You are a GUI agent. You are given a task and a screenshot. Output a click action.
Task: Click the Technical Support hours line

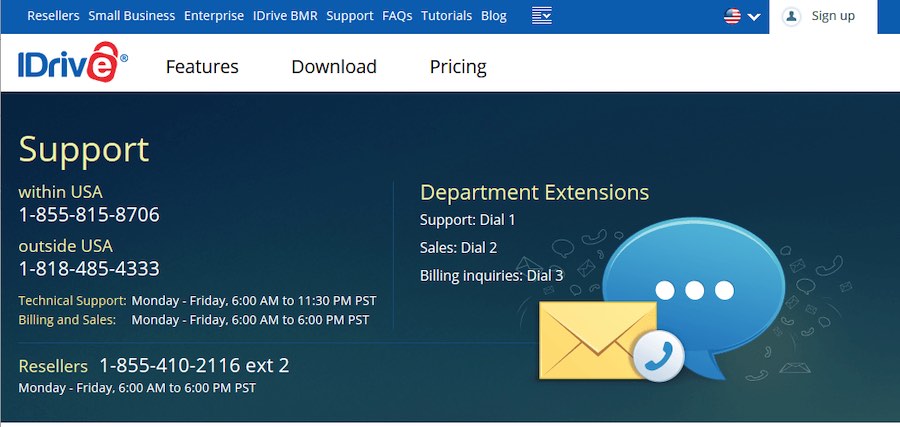click(197, 301)
